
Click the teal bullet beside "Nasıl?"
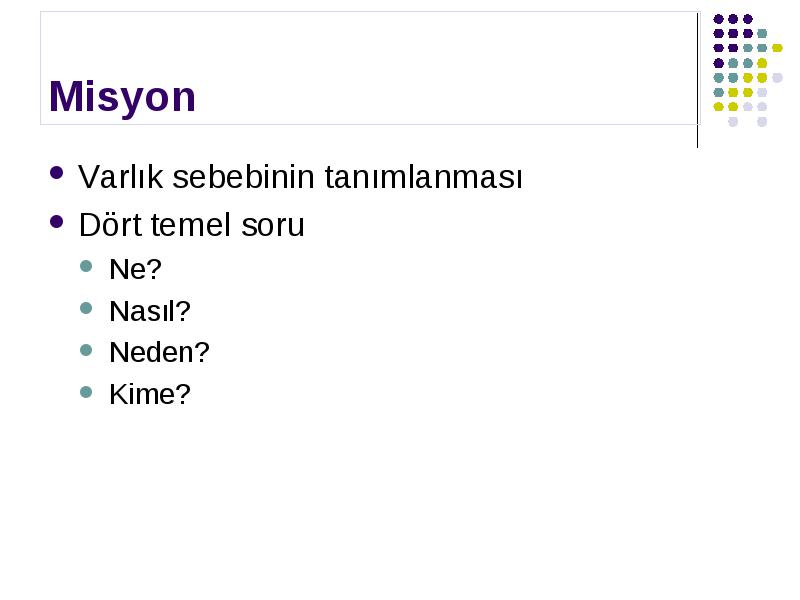[x=86, y=308]
